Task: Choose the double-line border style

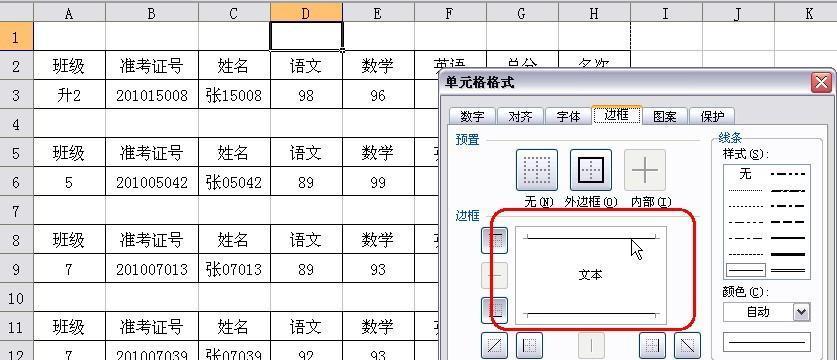Action: click(x=788, y=270)
